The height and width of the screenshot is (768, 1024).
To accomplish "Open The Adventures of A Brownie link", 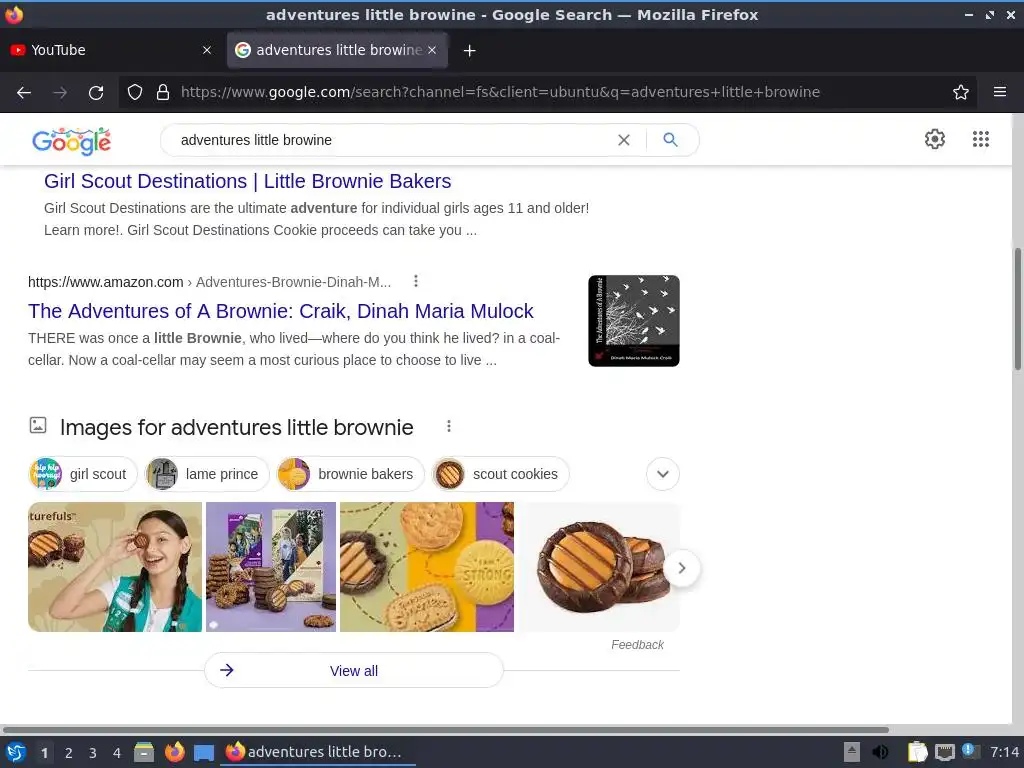I will (x=281, y=311).
